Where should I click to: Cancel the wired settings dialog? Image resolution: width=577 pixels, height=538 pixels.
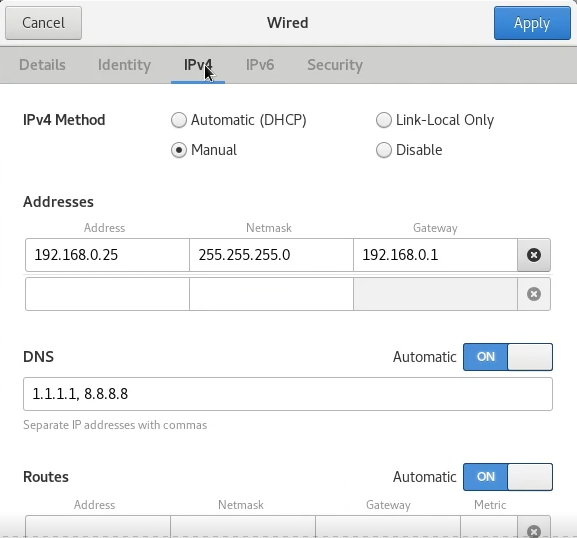[43, 23]
